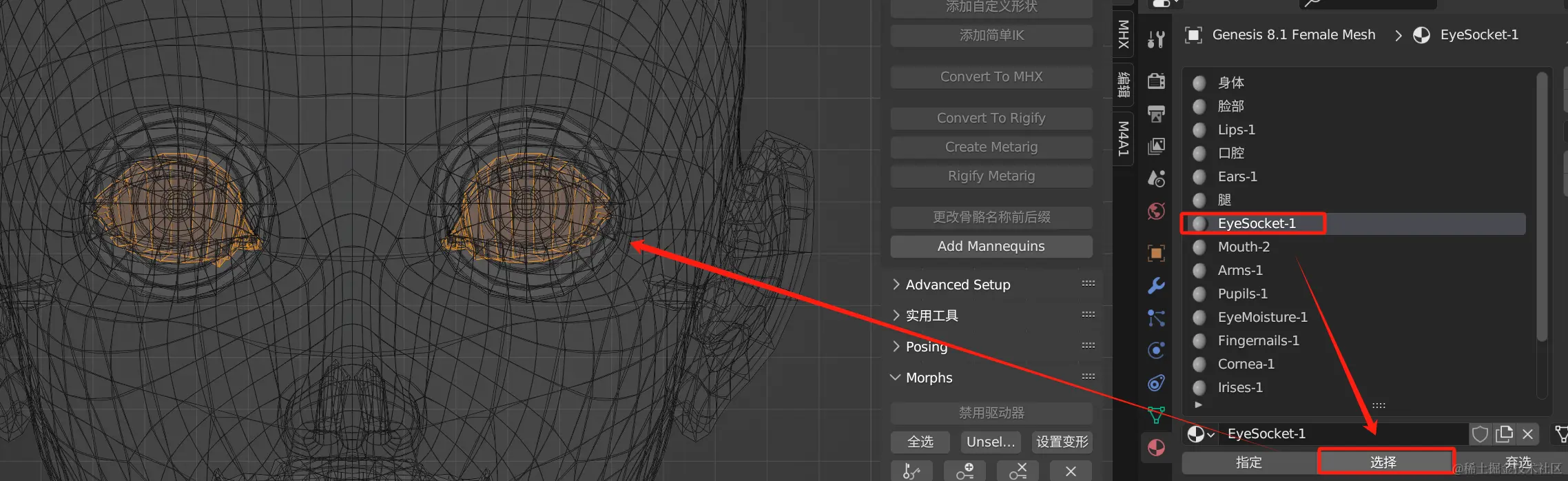The width and height of the screenshot is (1568, 481).
Task: Open the Object properties orange square icon
Action: 1156,253
